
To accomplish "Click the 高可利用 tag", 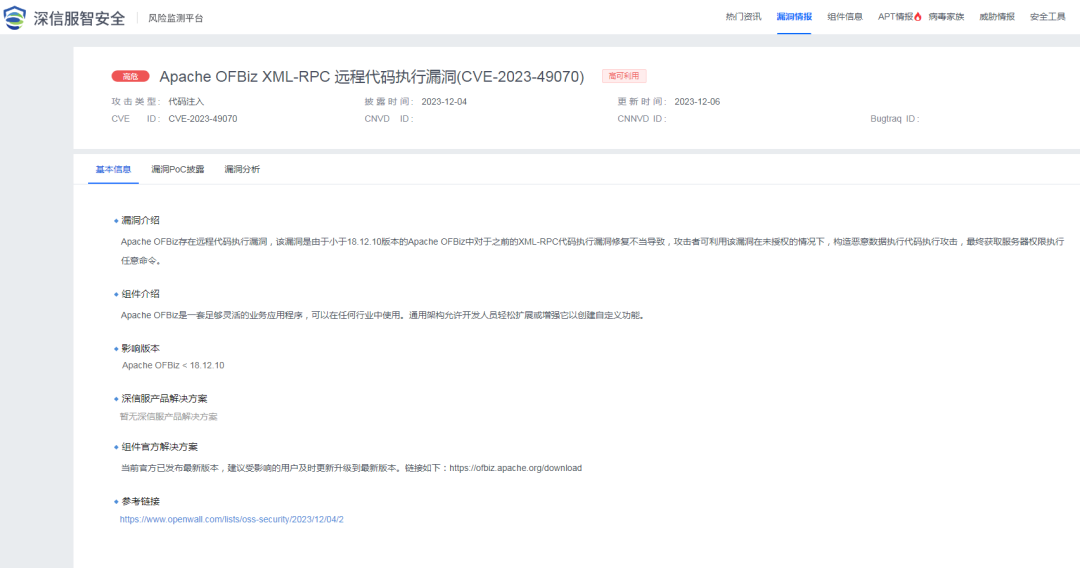I will point(624,76).
